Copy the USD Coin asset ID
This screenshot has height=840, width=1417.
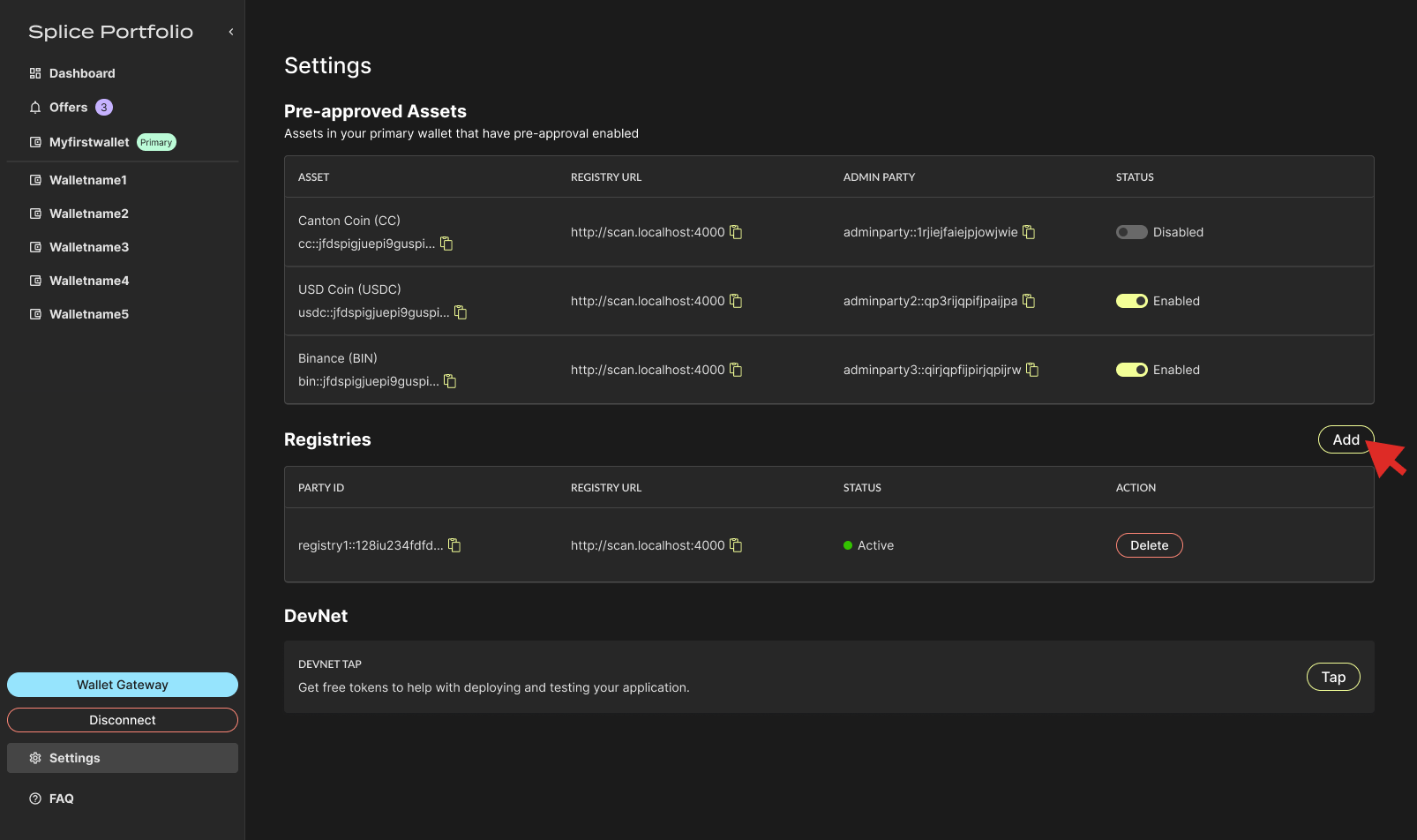(x=461, y=312)
